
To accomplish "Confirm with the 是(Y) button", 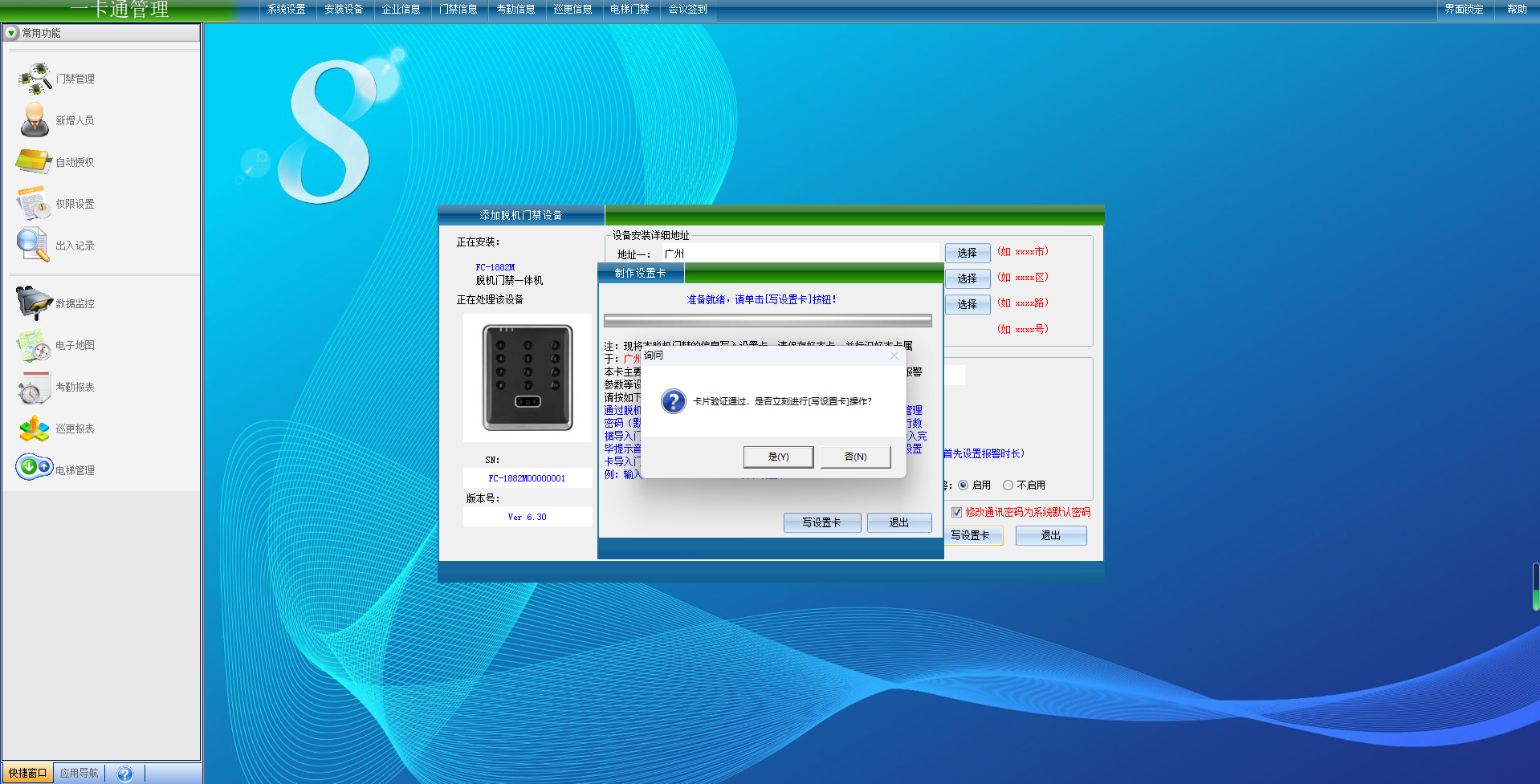I will pyautogui.click(x=778, y=457).
